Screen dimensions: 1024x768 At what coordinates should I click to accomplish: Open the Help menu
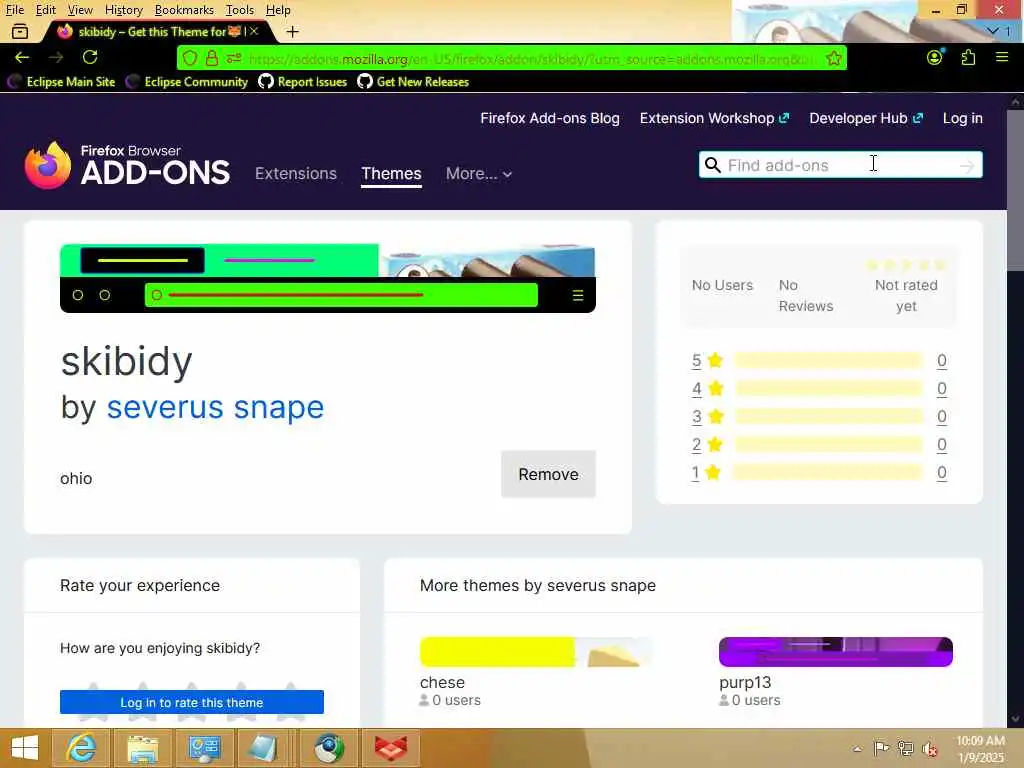(x=278, y=10)
